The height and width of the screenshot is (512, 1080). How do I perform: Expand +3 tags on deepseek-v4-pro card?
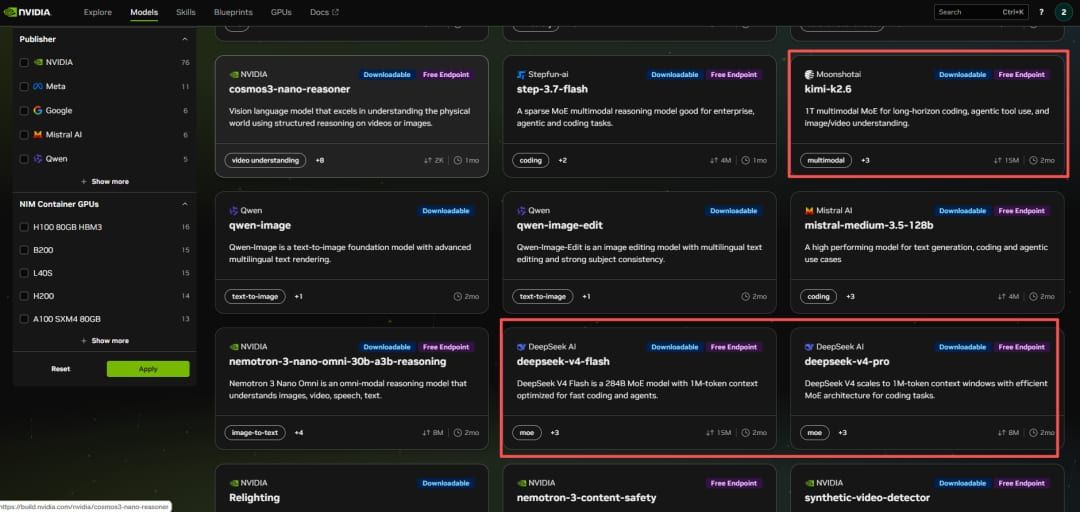842,433
